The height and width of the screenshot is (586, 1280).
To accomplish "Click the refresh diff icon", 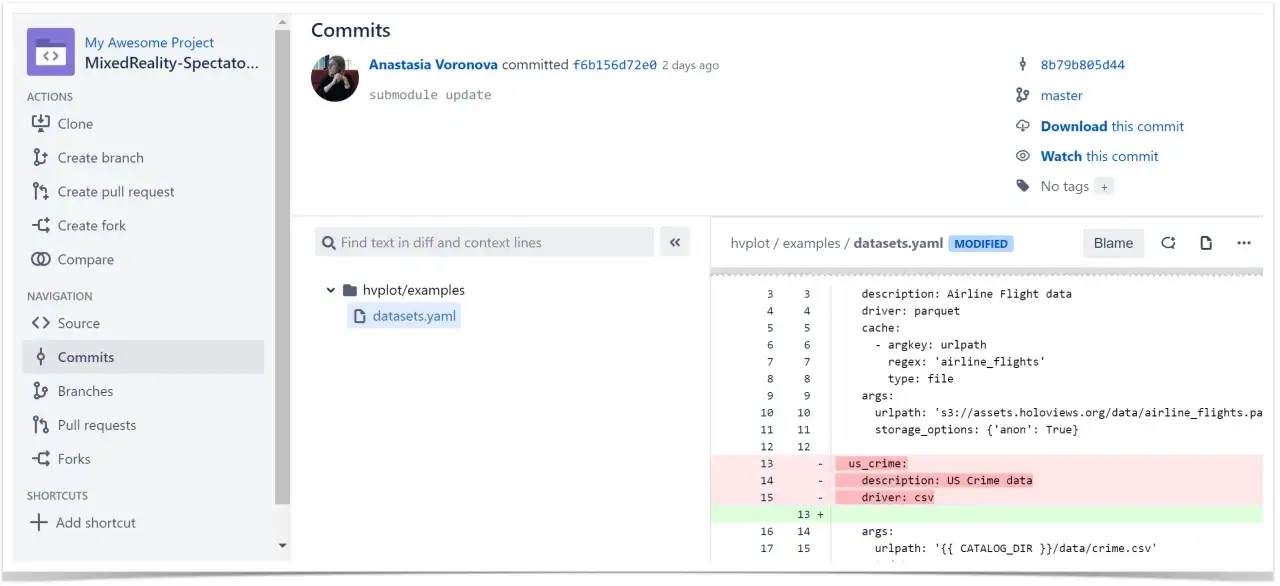I will click(x=1168, y=243).
